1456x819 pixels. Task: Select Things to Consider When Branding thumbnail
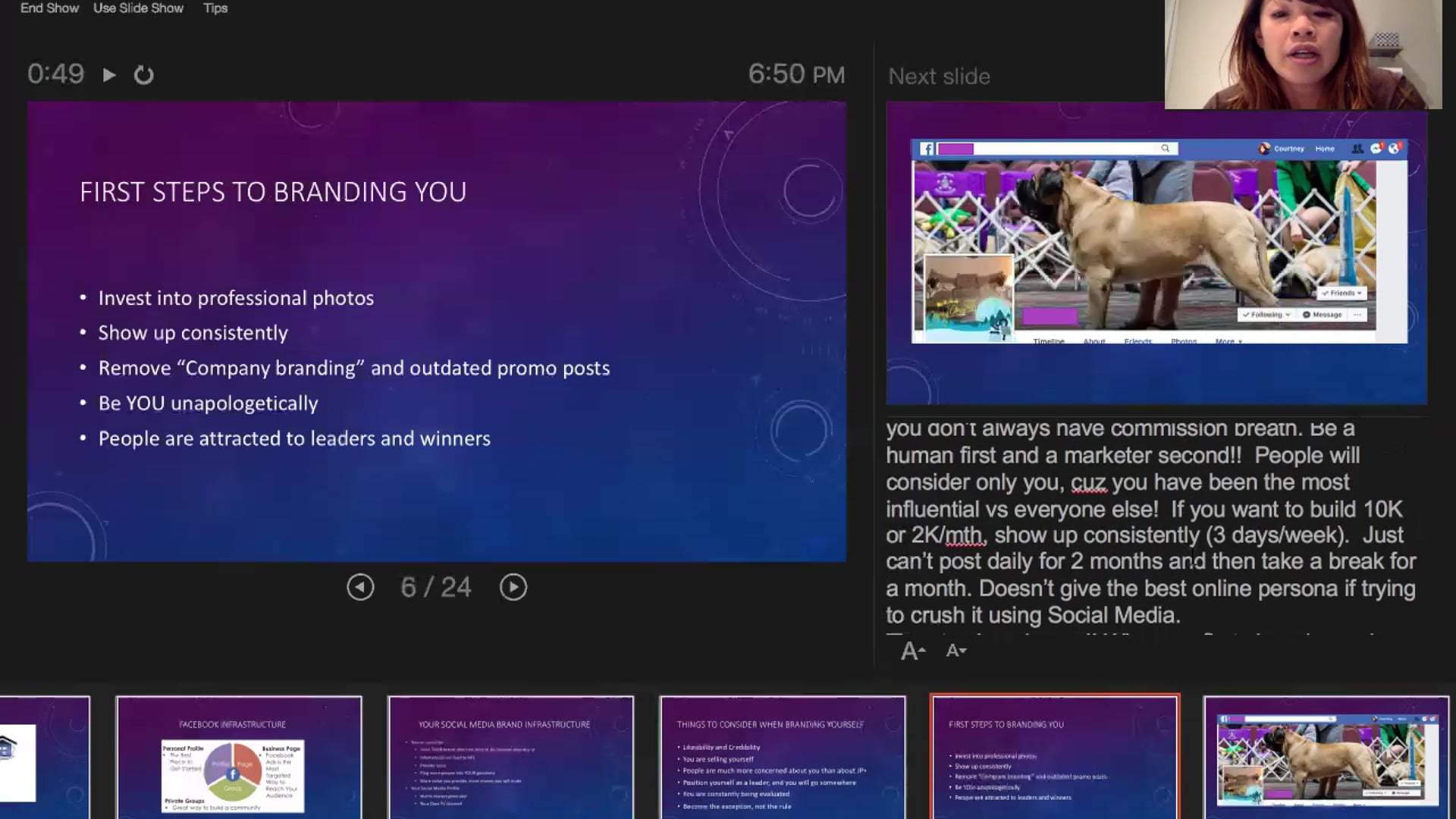pos(783,757)
